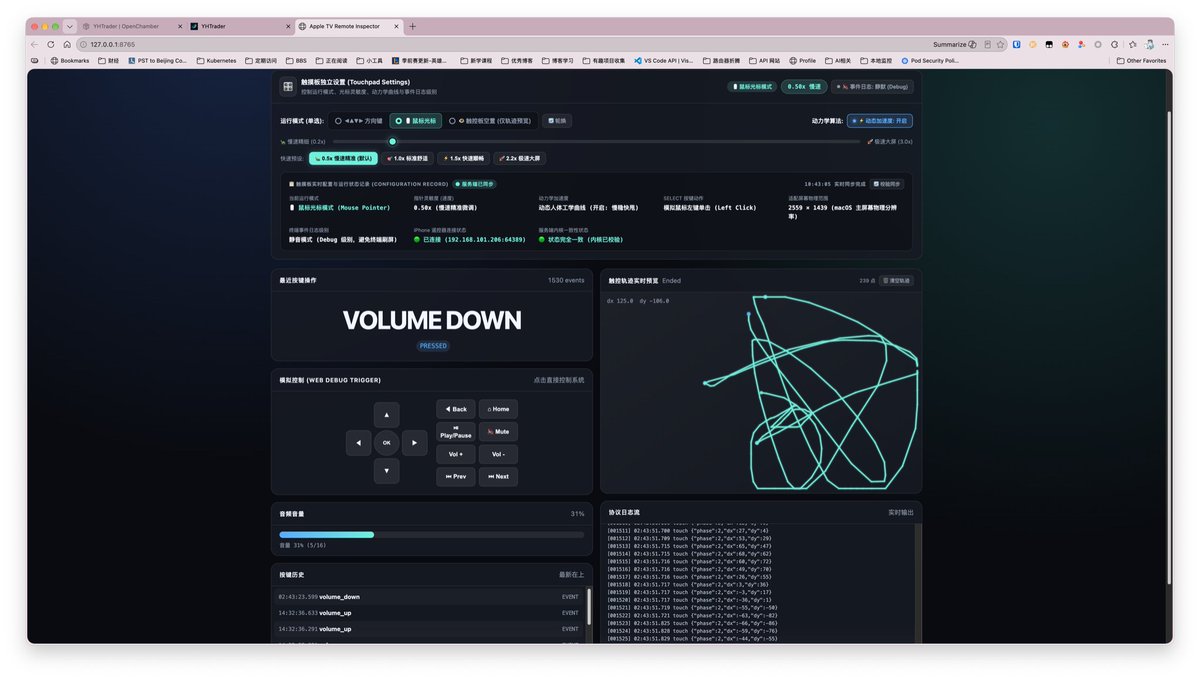
Task: Click the down arrow D-pad button
Action: 386,471
